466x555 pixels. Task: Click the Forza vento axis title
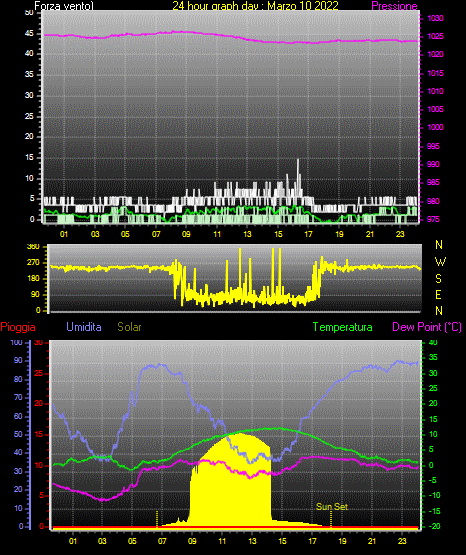(x=64, y=6)
